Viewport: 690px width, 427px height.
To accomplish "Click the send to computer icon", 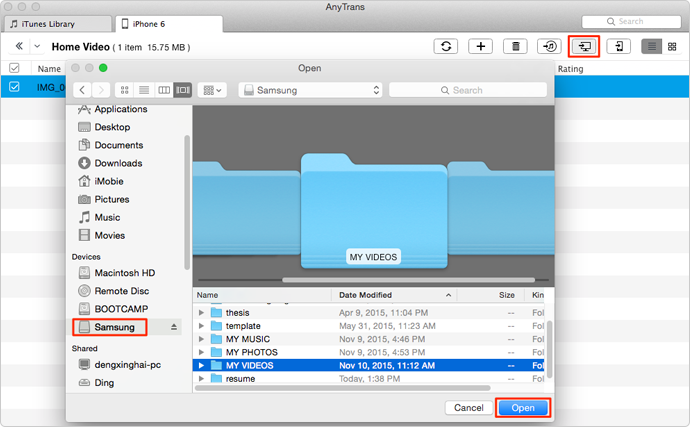I will (584, 46).
